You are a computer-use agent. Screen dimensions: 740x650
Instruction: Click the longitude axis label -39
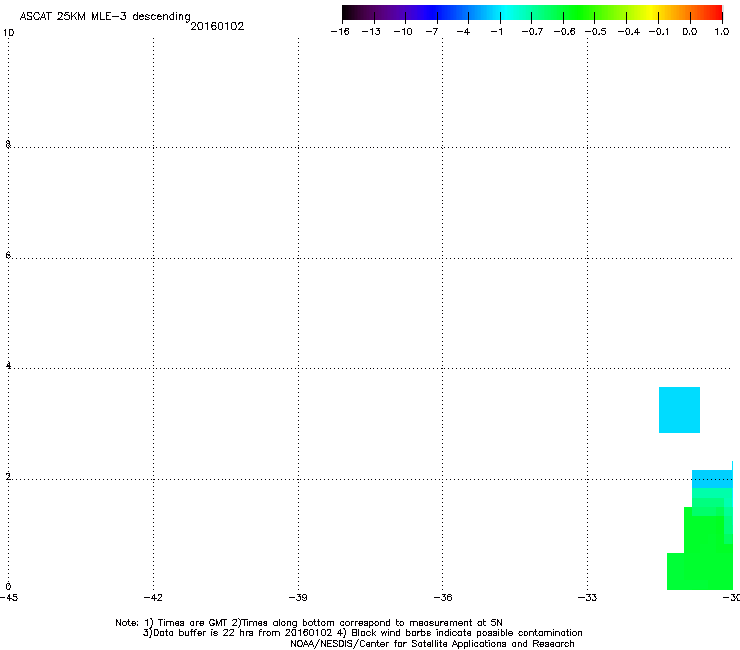click(x=298, y=598)
